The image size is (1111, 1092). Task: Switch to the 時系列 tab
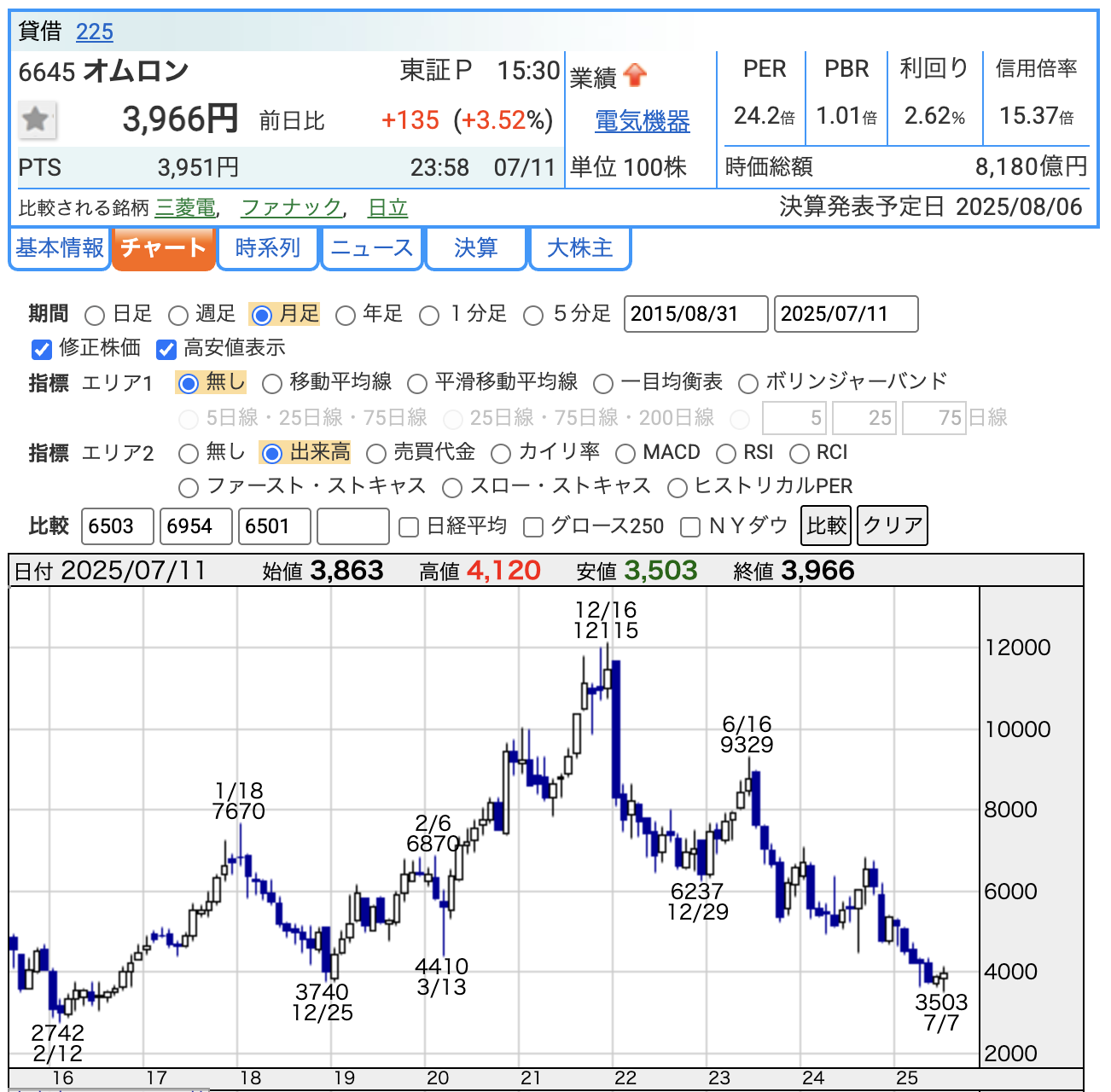(x=268, y=248)
